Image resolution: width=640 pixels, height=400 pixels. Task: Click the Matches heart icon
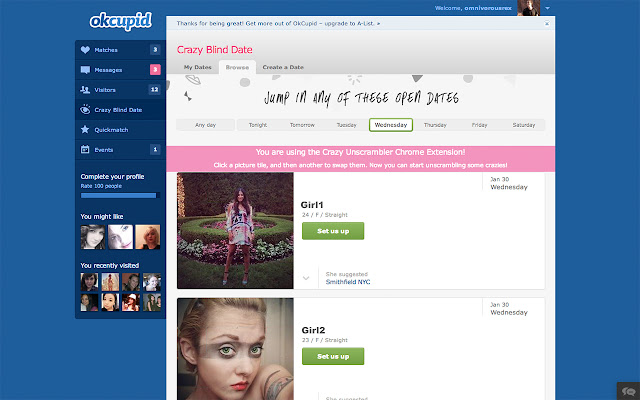click(85, 49)
